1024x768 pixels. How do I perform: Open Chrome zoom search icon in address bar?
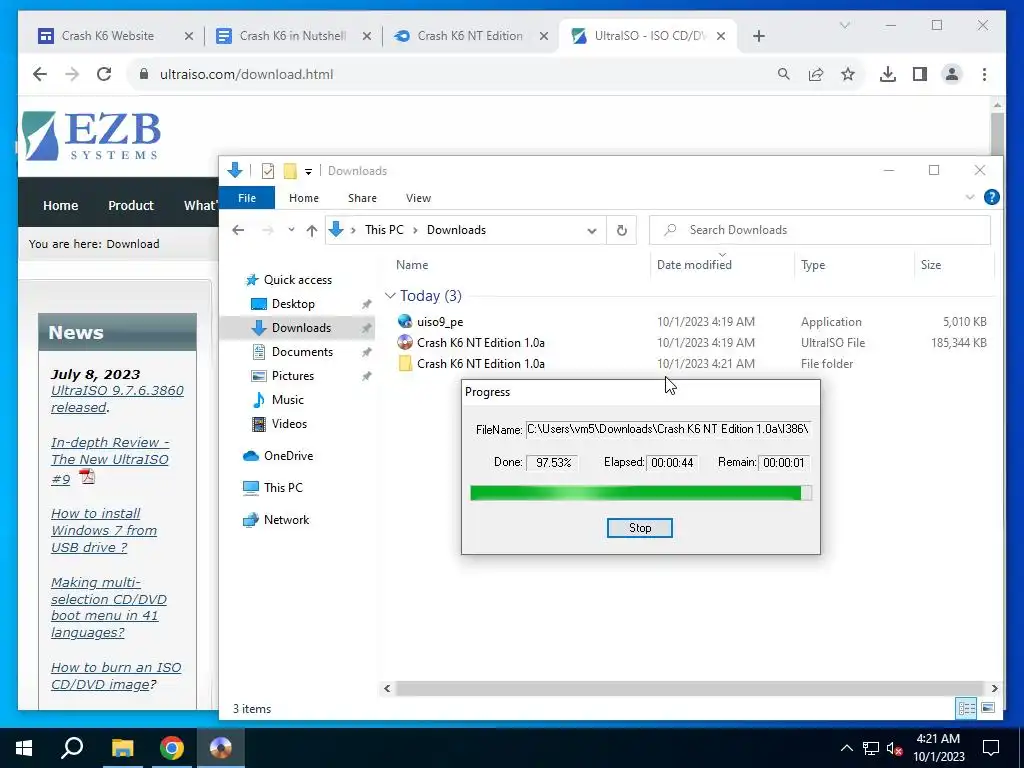784,74
